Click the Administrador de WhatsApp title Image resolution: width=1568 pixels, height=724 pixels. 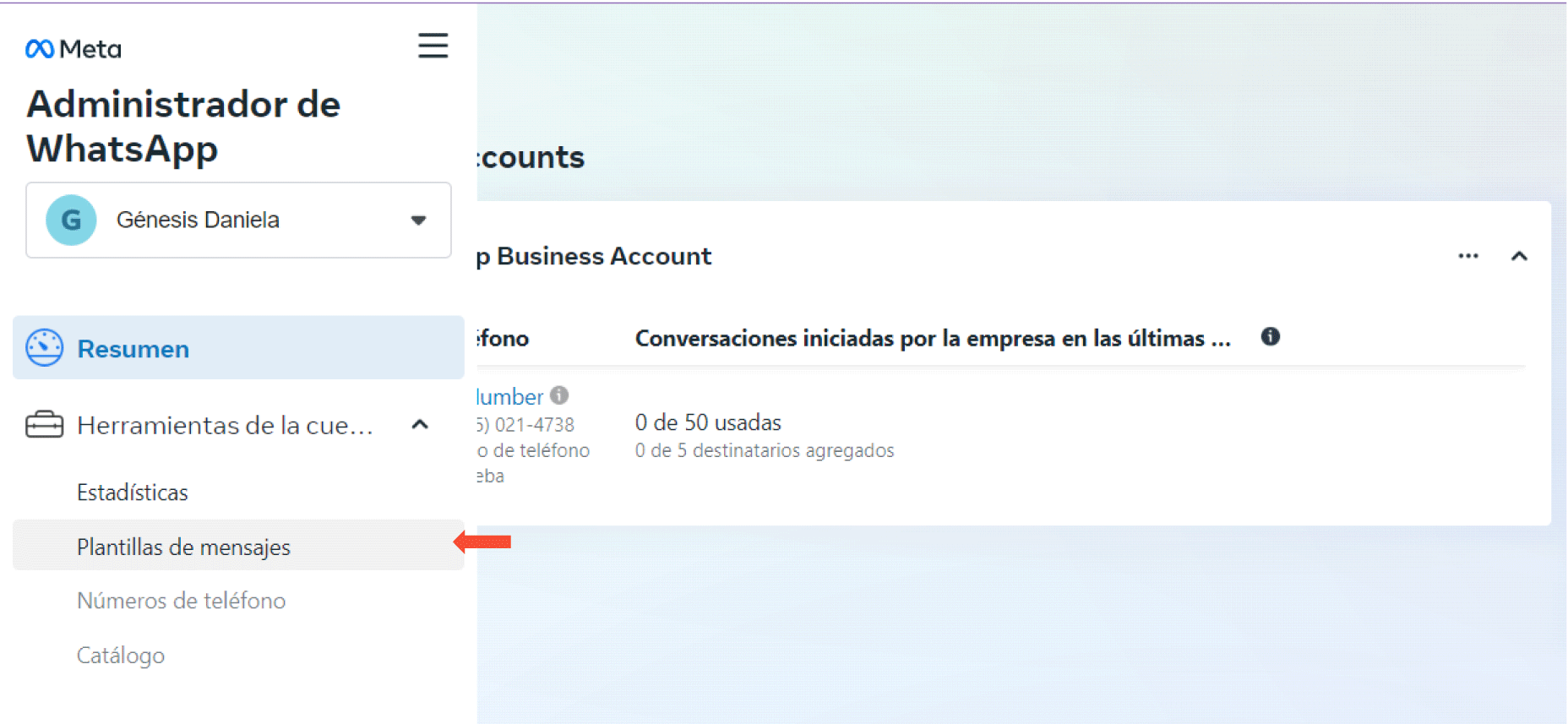click(x=183, y=127)
